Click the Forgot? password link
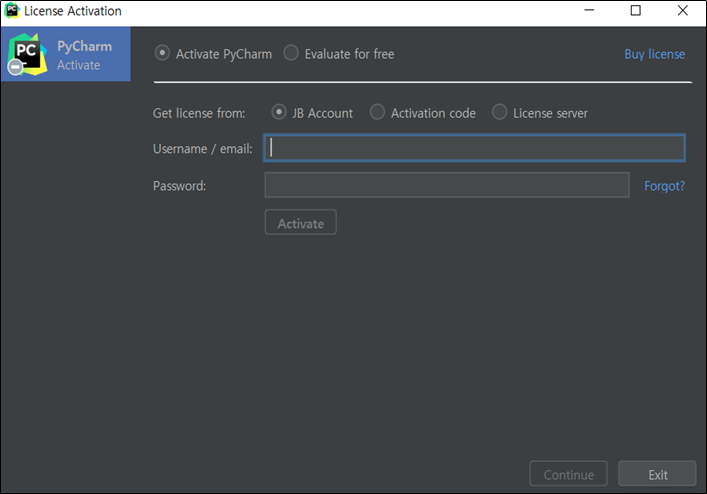Viewport: 707px width, 494px height. 664,186
